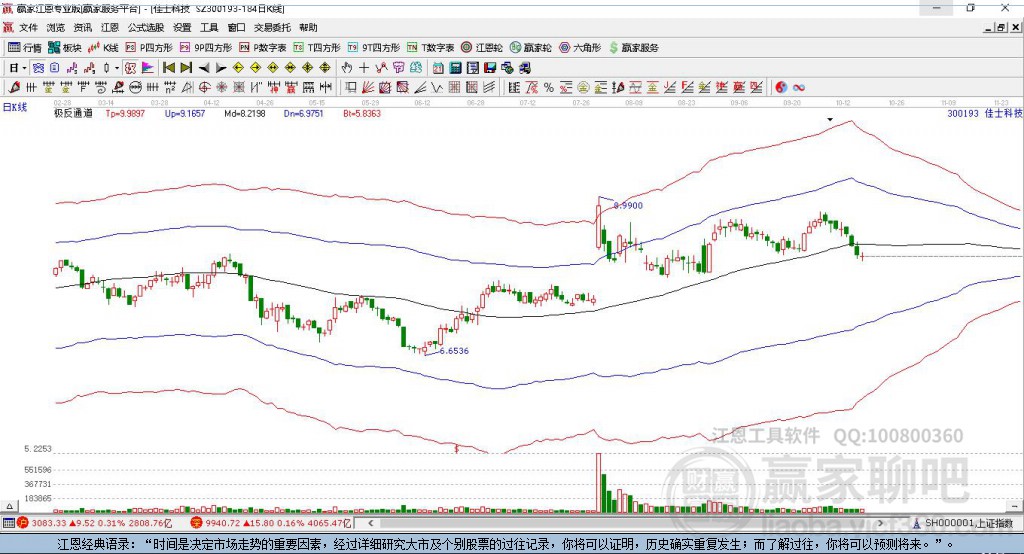Open the T四方形 tool
Viewport: 1024px width, 554px height.
pyautogui.click(x=317, y=48)
